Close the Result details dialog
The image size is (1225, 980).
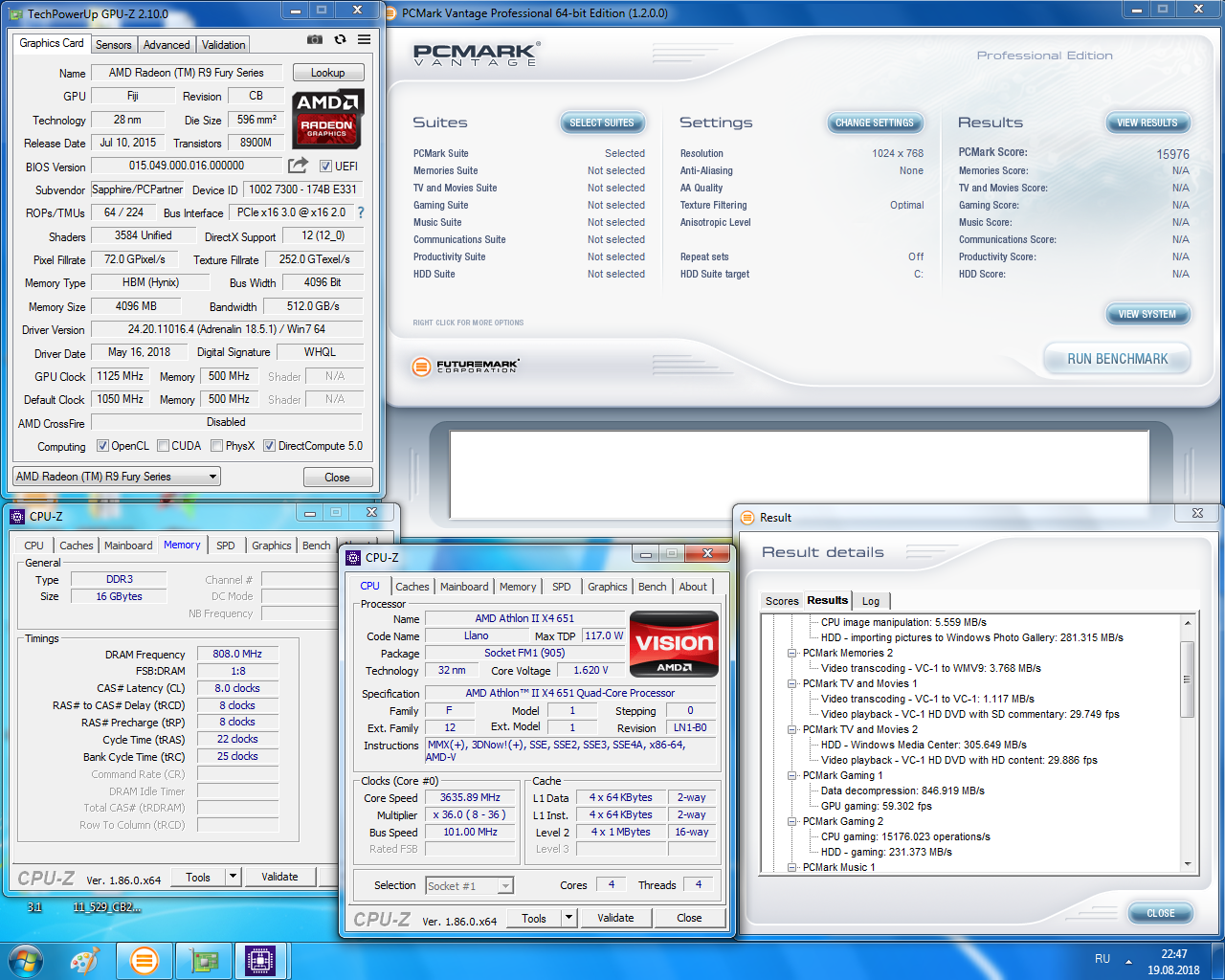pos(1160,913)
